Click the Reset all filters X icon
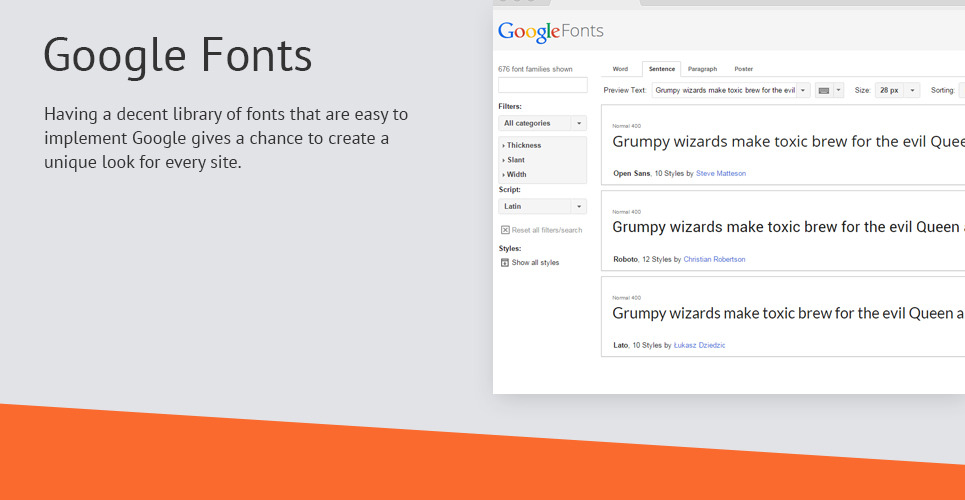The image size is (965, 500). click(505, 230)
